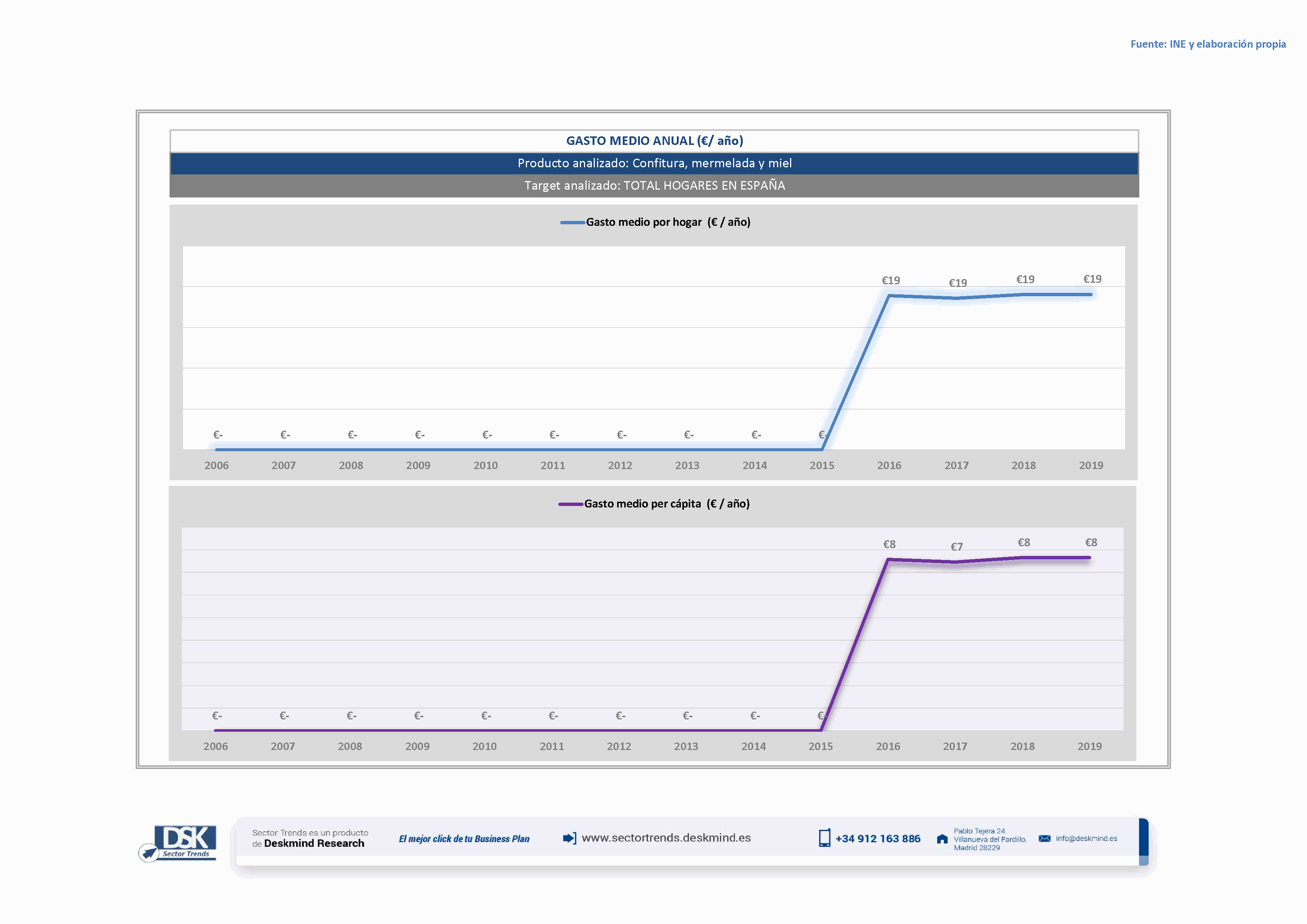Click the purple line legend marker per cápita
The image size is (1307, 924).
(570, 504)
